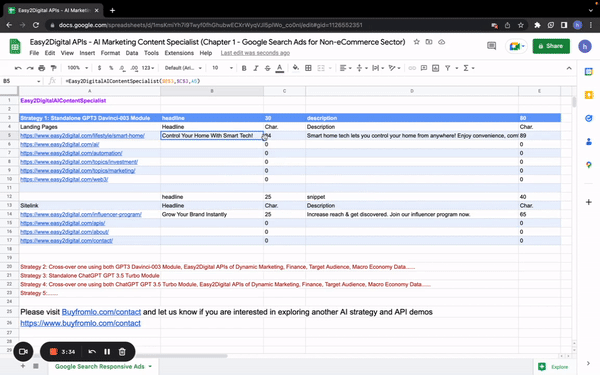Open the font size dropdown
The image size is (600, 375).
click(x=222, y=68)
